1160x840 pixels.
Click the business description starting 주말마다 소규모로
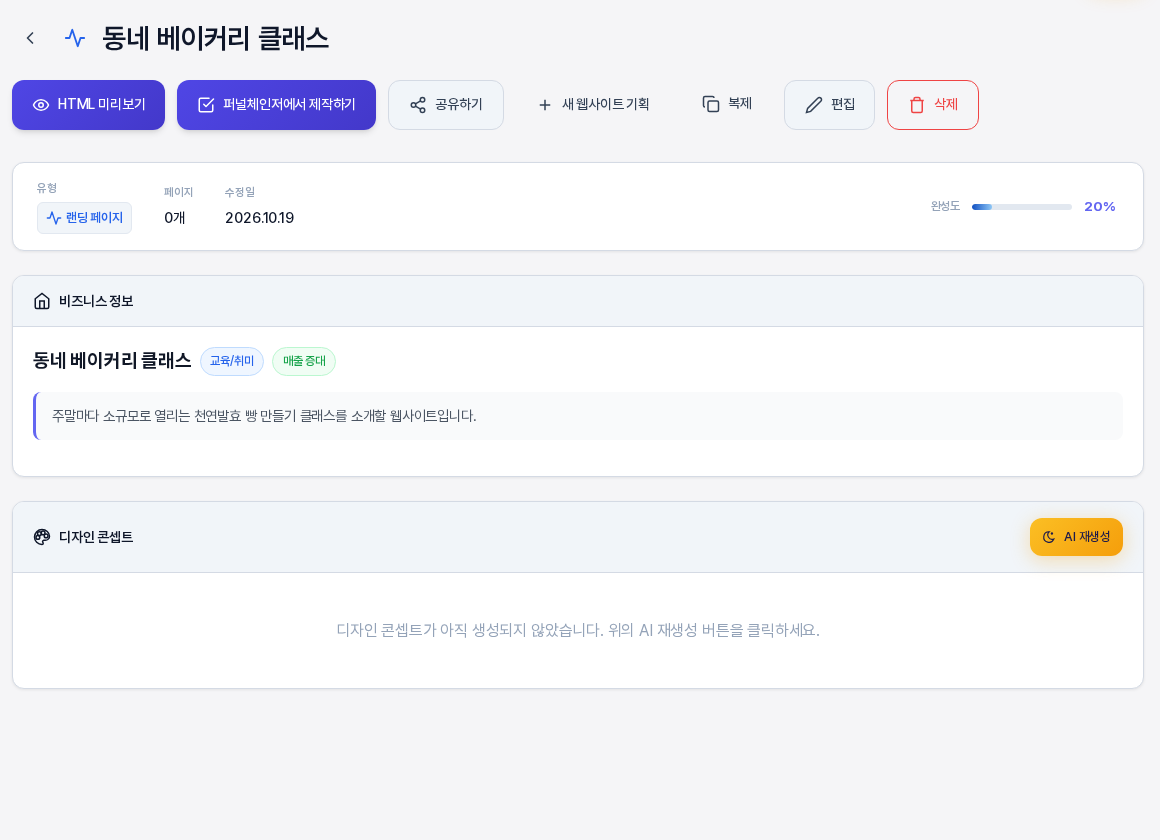click(264, 416)
